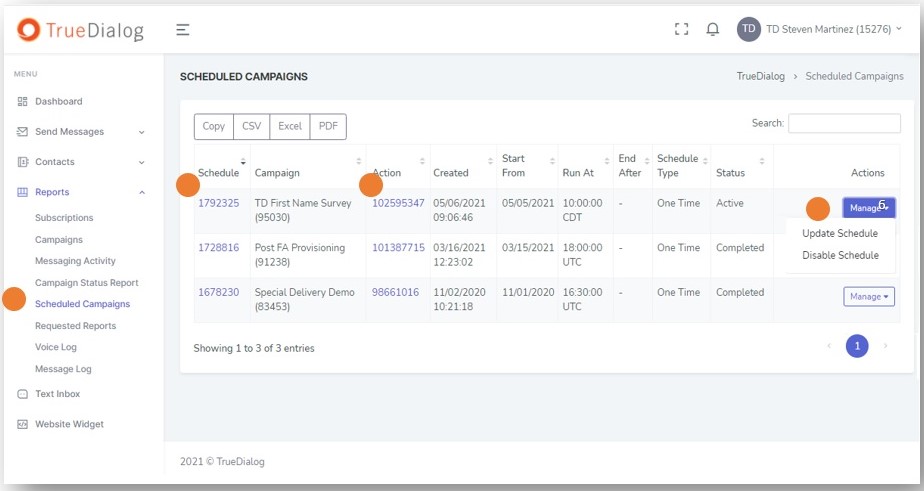The image size is (924, 491).
Task: Open schedule link 1678230
Action: (219, 292)
